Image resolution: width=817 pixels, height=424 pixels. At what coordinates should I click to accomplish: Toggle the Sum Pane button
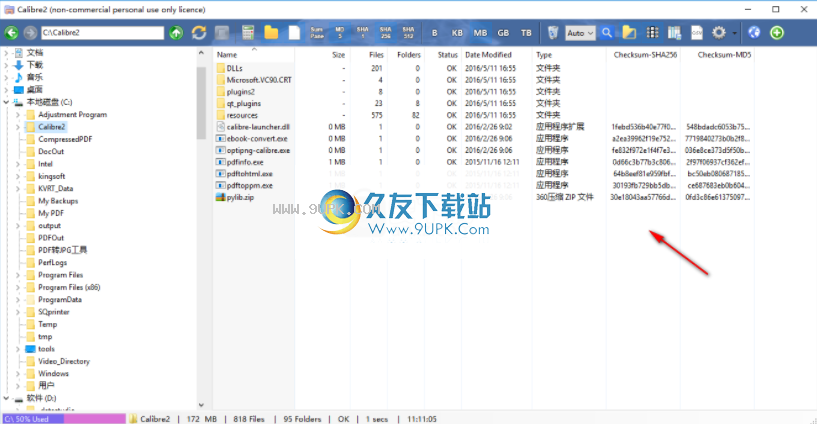pos(317,33)
